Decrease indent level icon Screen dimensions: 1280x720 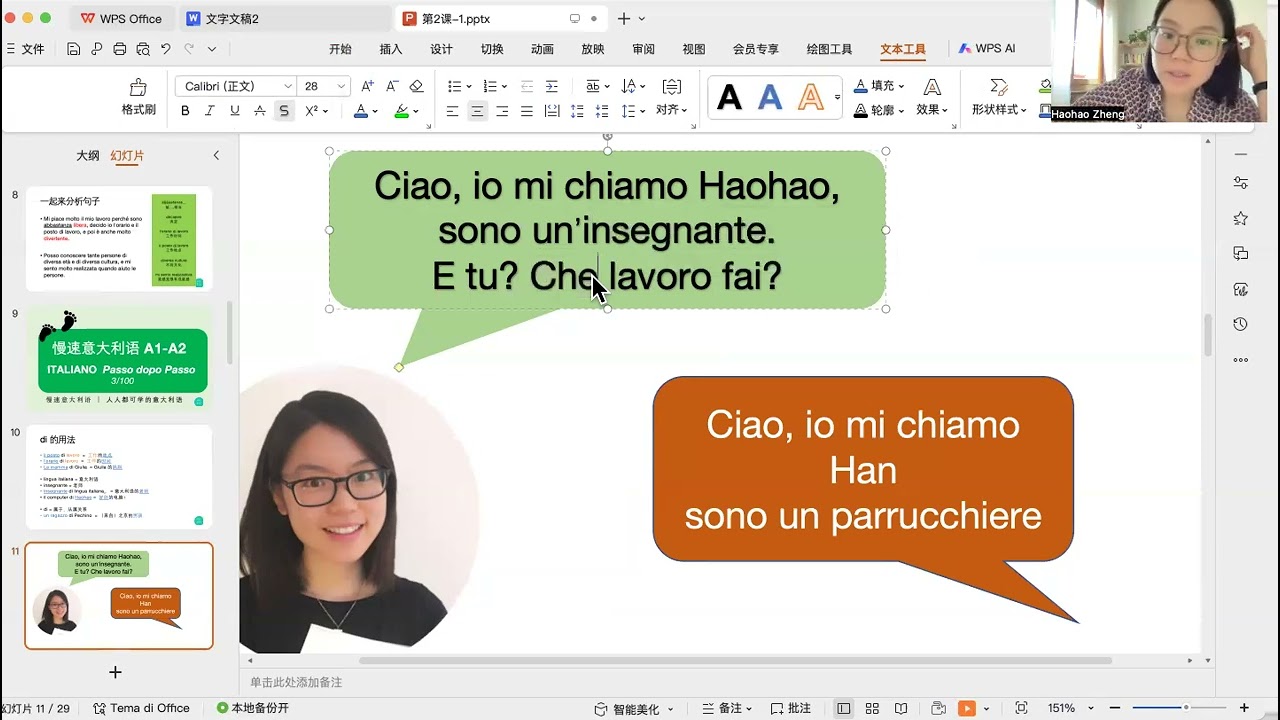click(527, 86)
